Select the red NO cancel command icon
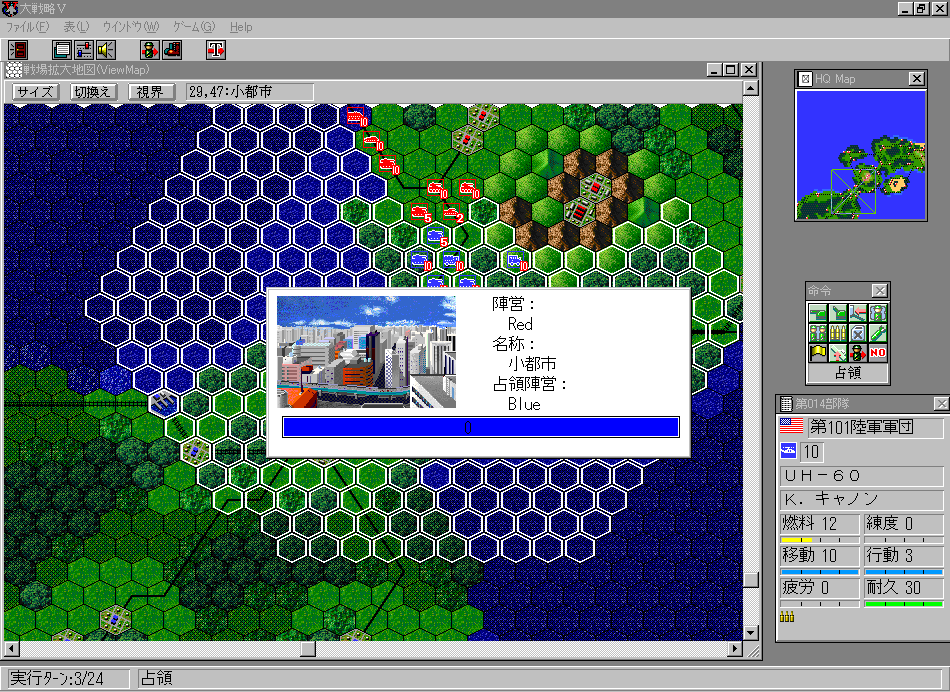This screenshot has width=950, height=692. pyautogui.click(x=878, y=352)
